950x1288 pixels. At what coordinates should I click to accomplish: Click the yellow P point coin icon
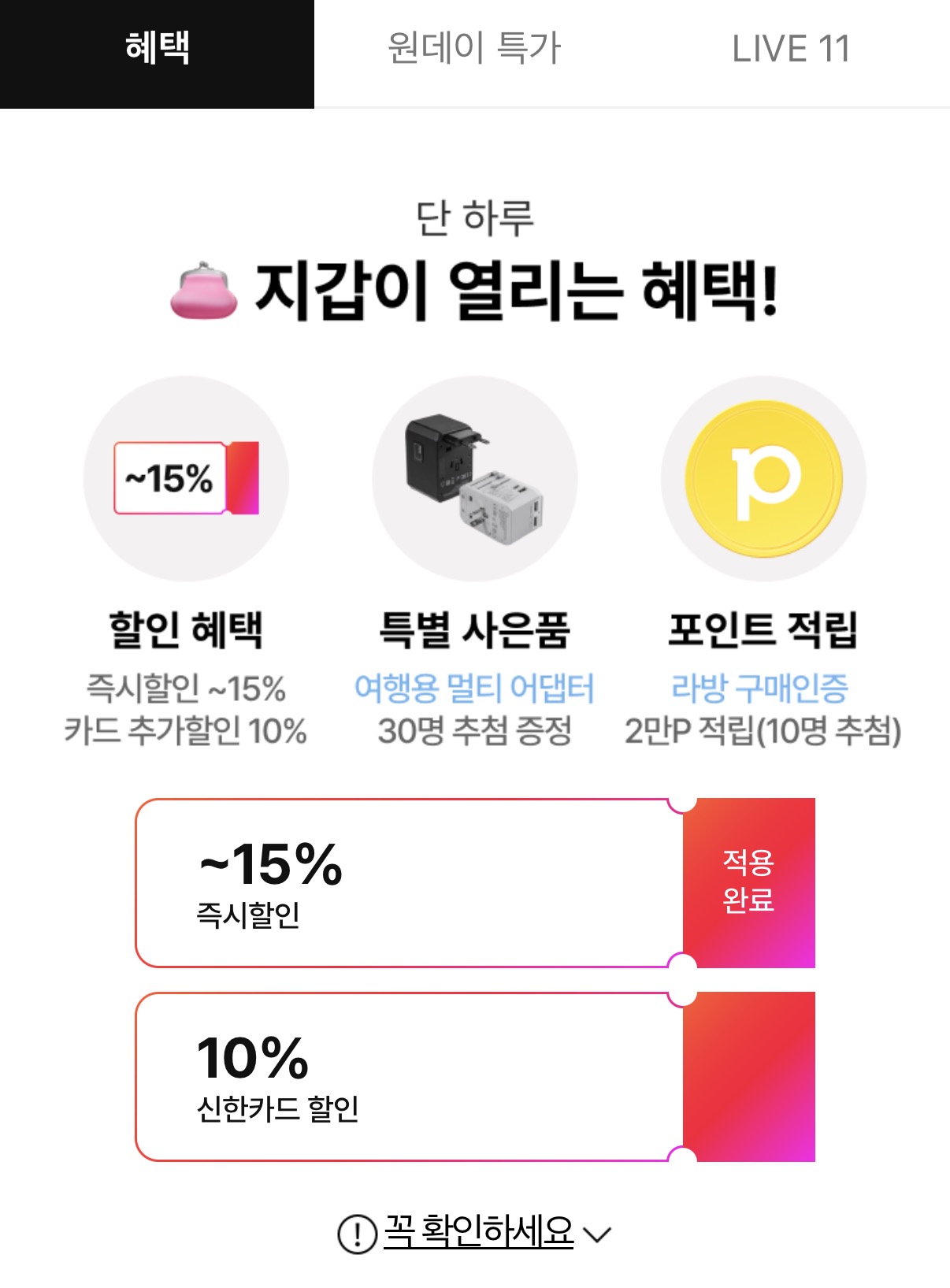(763, 478)
